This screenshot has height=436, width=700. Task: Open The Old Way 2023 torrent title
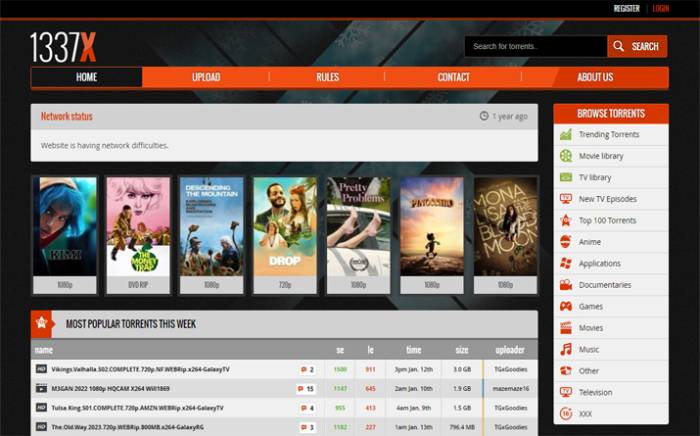pos(127,427)
